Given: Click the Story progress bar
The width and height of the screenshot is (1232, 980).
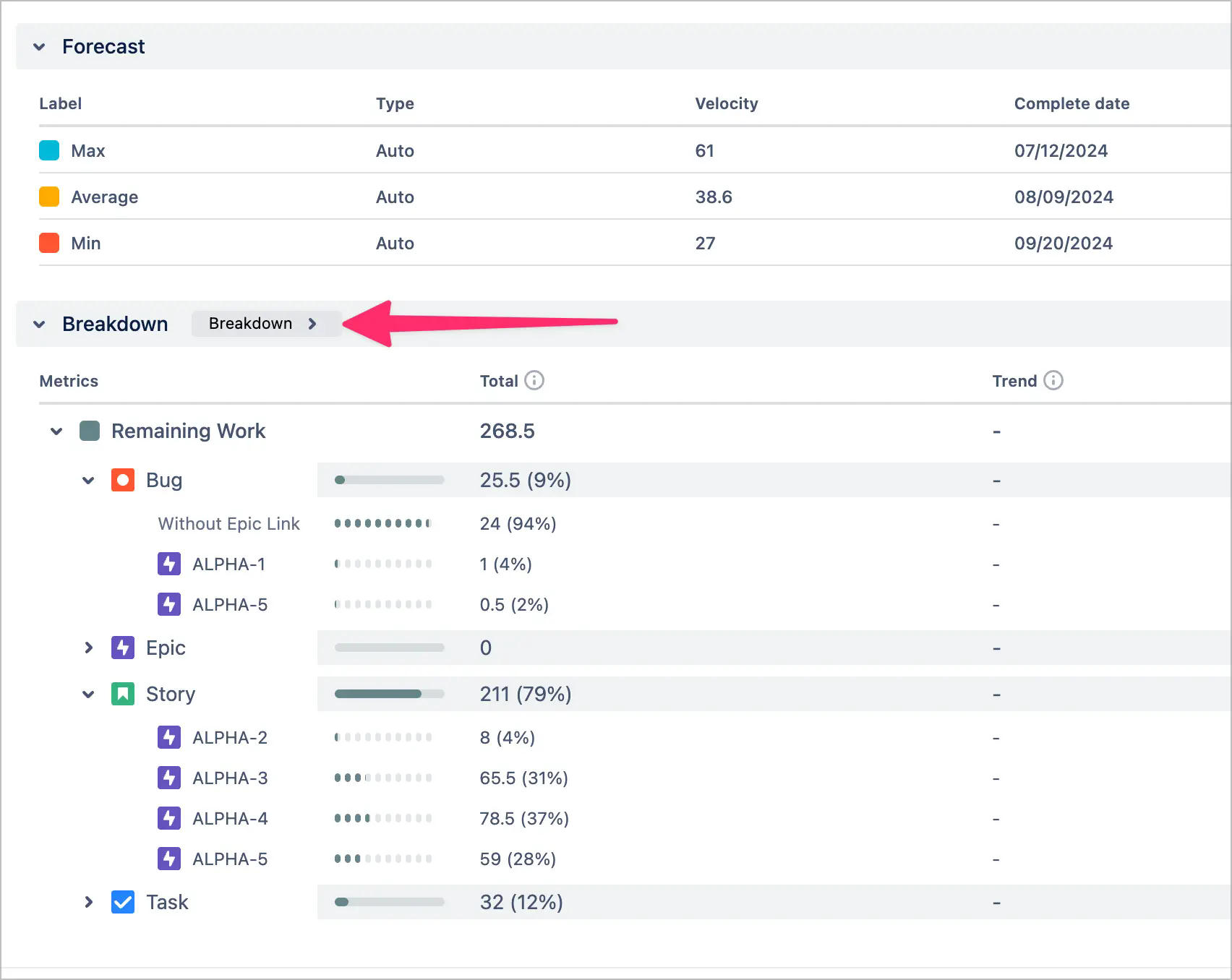Looking at the screenshot, I should coord(388,693).
